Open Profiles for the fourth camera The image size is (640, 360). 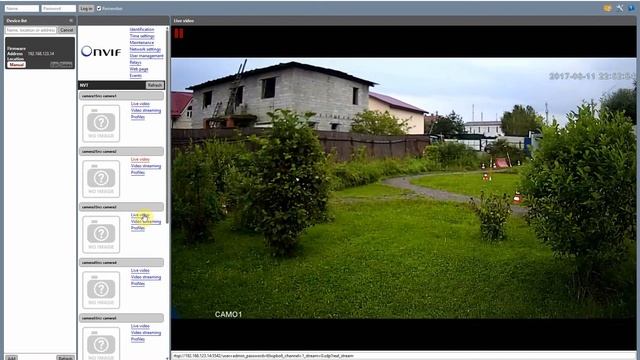point(138,283)
